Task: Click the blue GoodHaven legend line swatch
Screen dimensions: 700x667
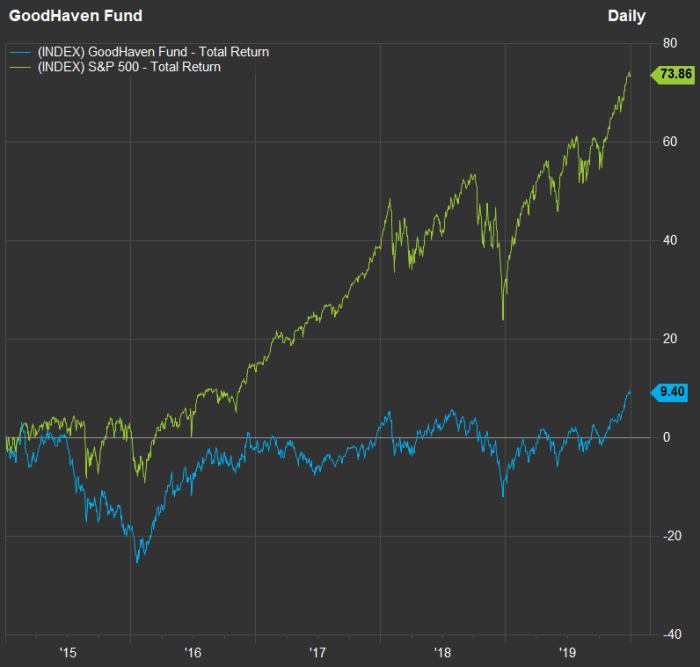Action: click(x=21, y=53)
